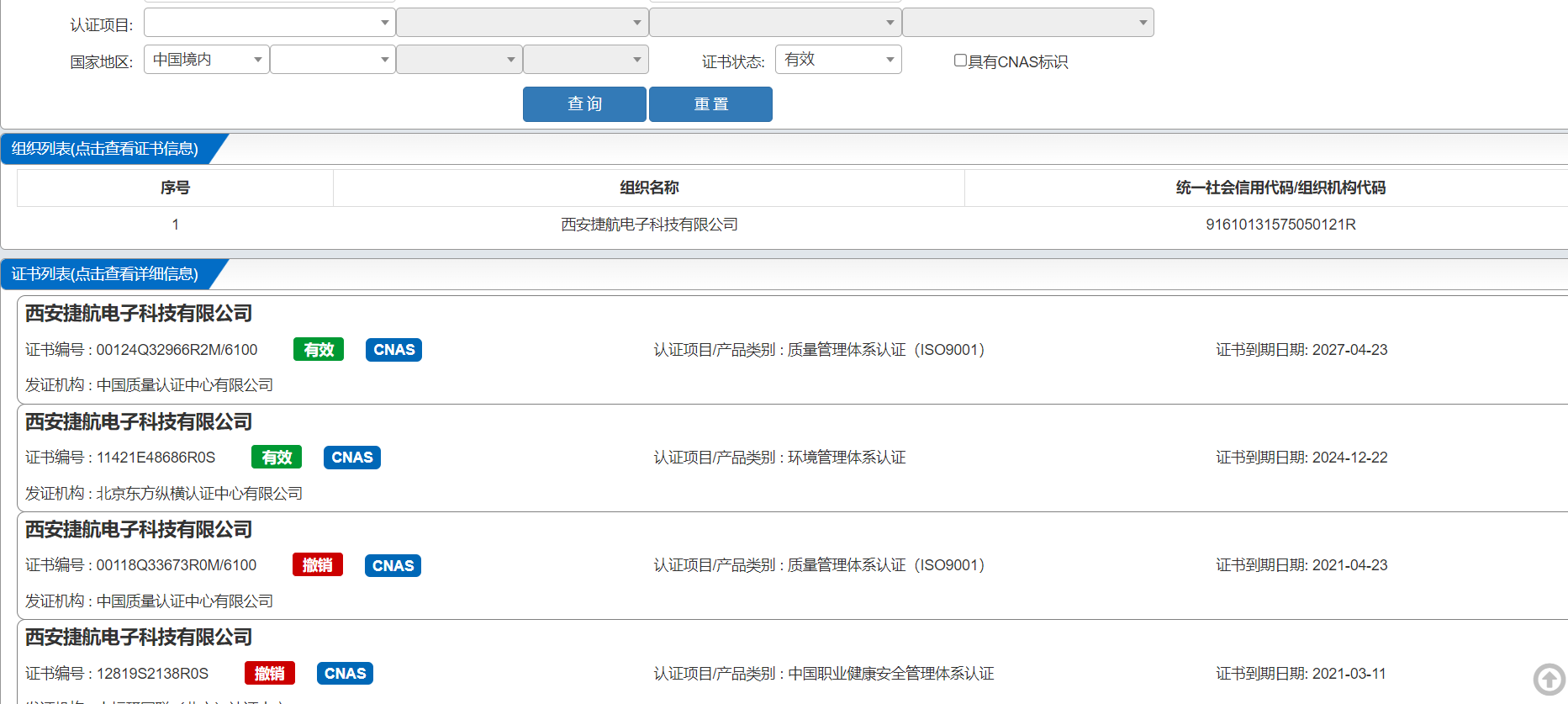Click 环境管理体系认证 certification item text
The width and height of the screenshot is (1568, 704).
tap(847, 458)
